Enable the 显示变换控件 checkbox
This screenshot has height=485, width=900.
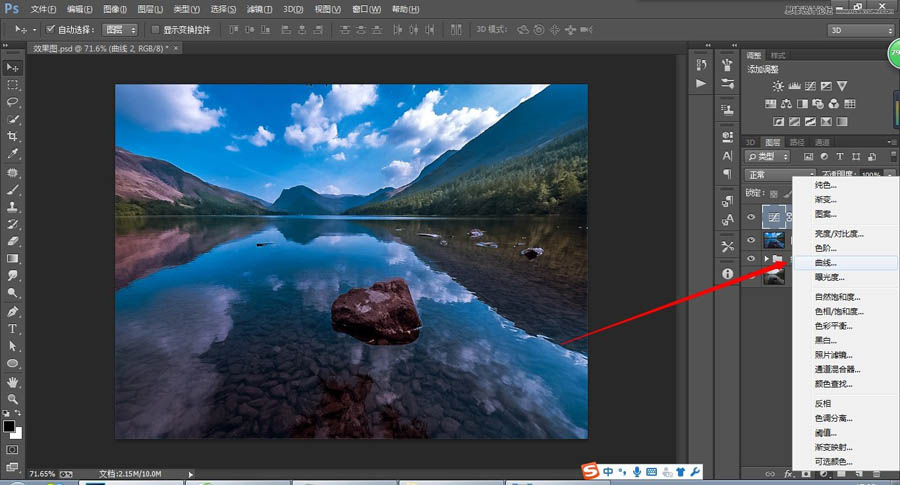click(x=156, y=29)
